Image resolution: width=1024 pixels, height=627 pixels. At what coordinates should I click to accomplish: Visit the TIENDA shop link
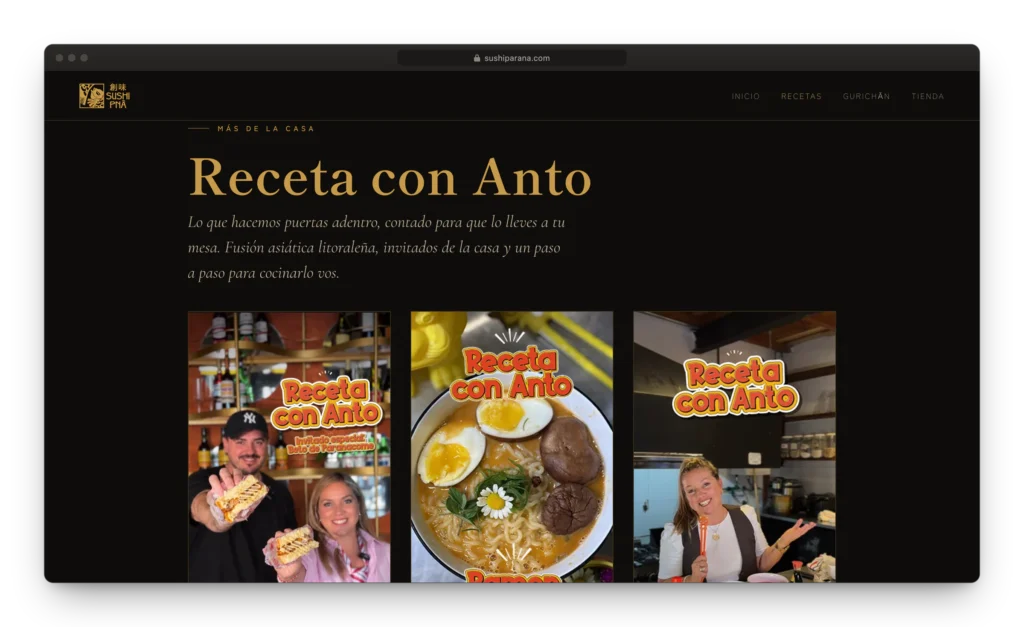coord(927,96)
